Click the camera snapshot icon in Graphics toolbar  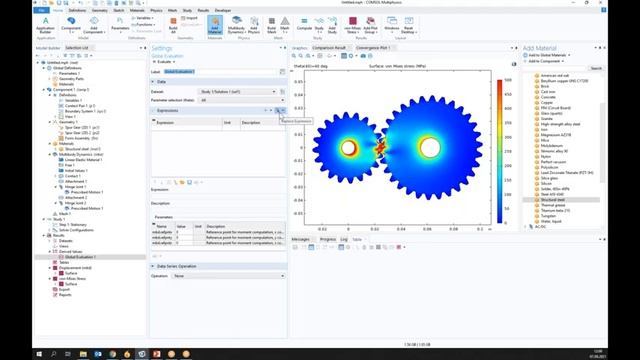(x=363, y=56)
